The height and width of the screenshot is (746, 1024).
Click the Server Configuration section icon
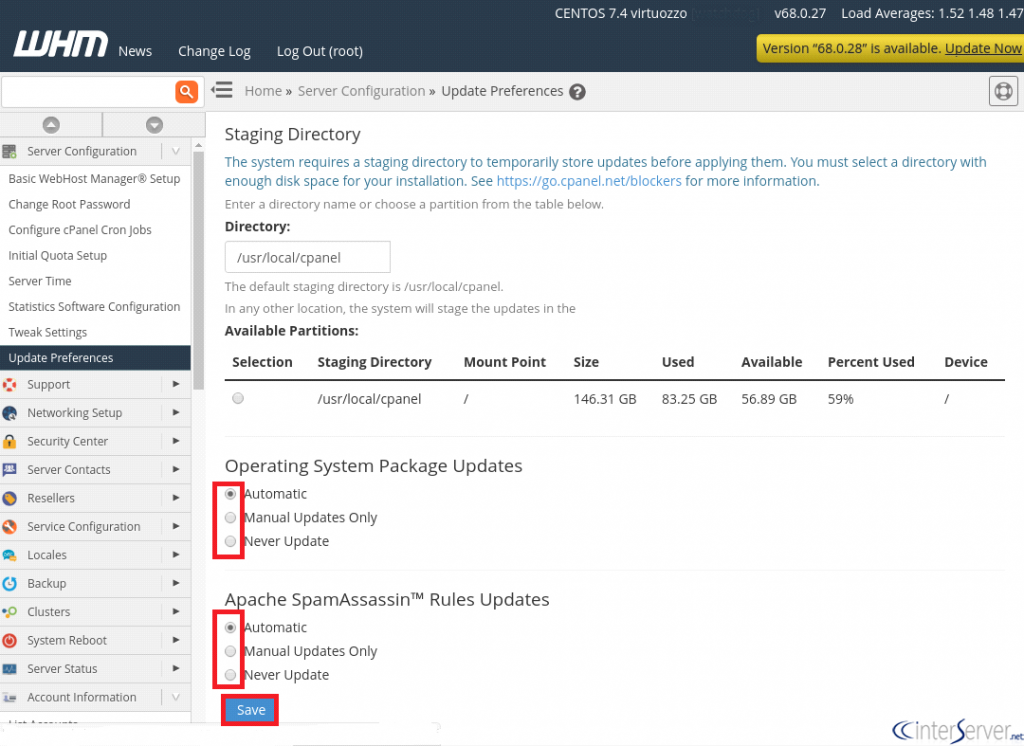pyautogui.click(x=10, y=152)
